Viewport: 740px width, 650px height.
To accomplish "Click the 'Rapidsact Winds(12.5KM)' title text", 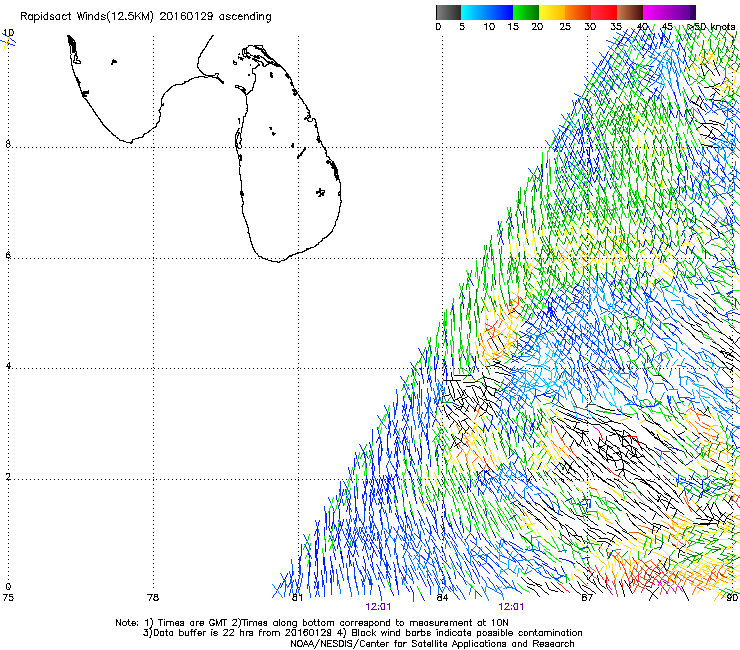I will pos(87,17).
